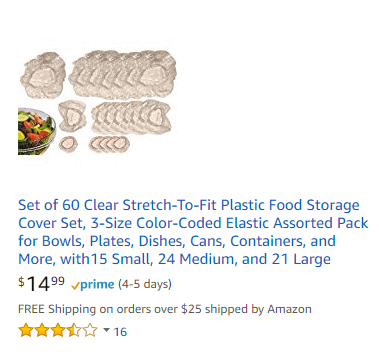Click the Prime checkmark logo

[x=93, y=285]
